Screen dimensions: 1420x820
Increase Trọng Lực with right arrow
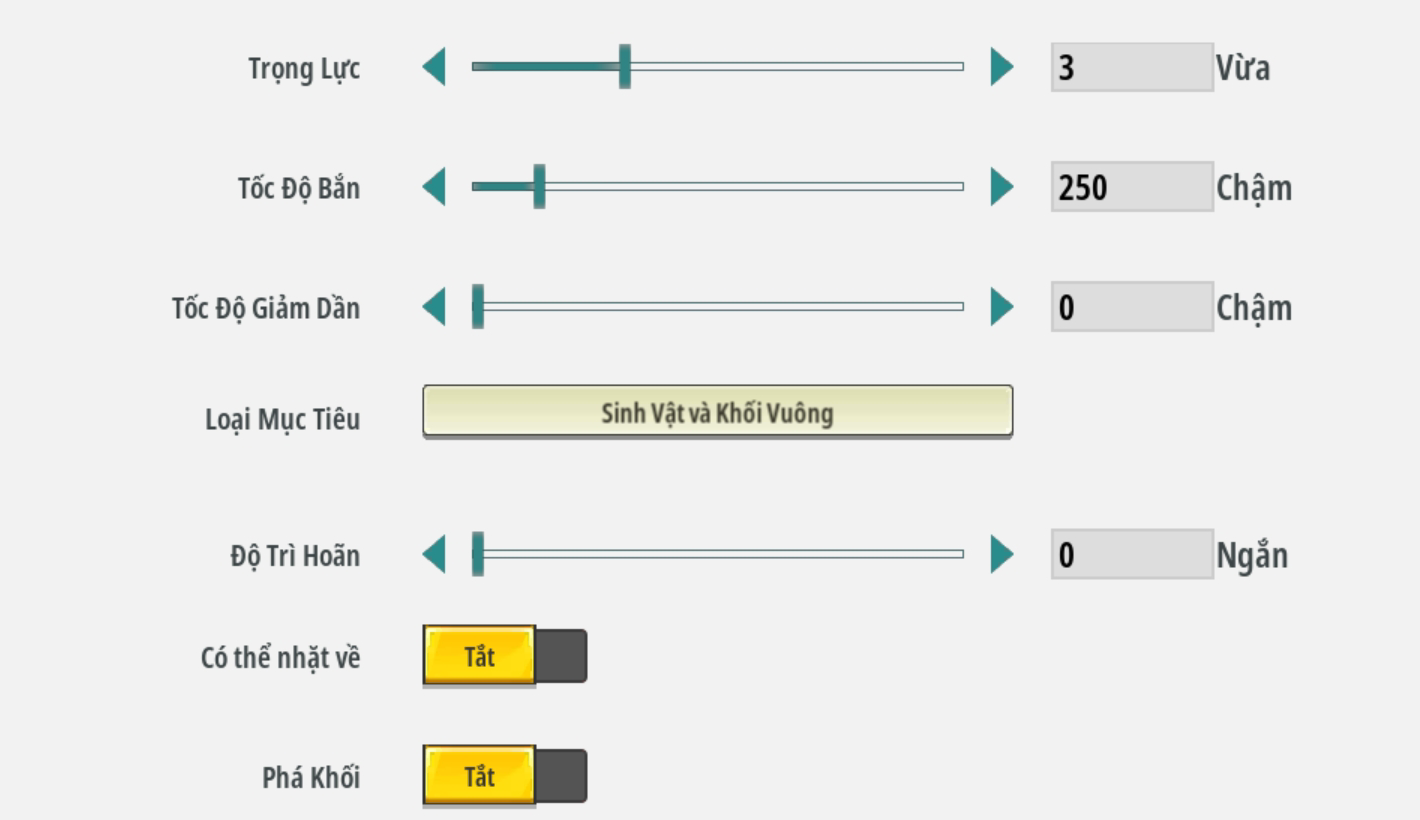[1001, 67]
